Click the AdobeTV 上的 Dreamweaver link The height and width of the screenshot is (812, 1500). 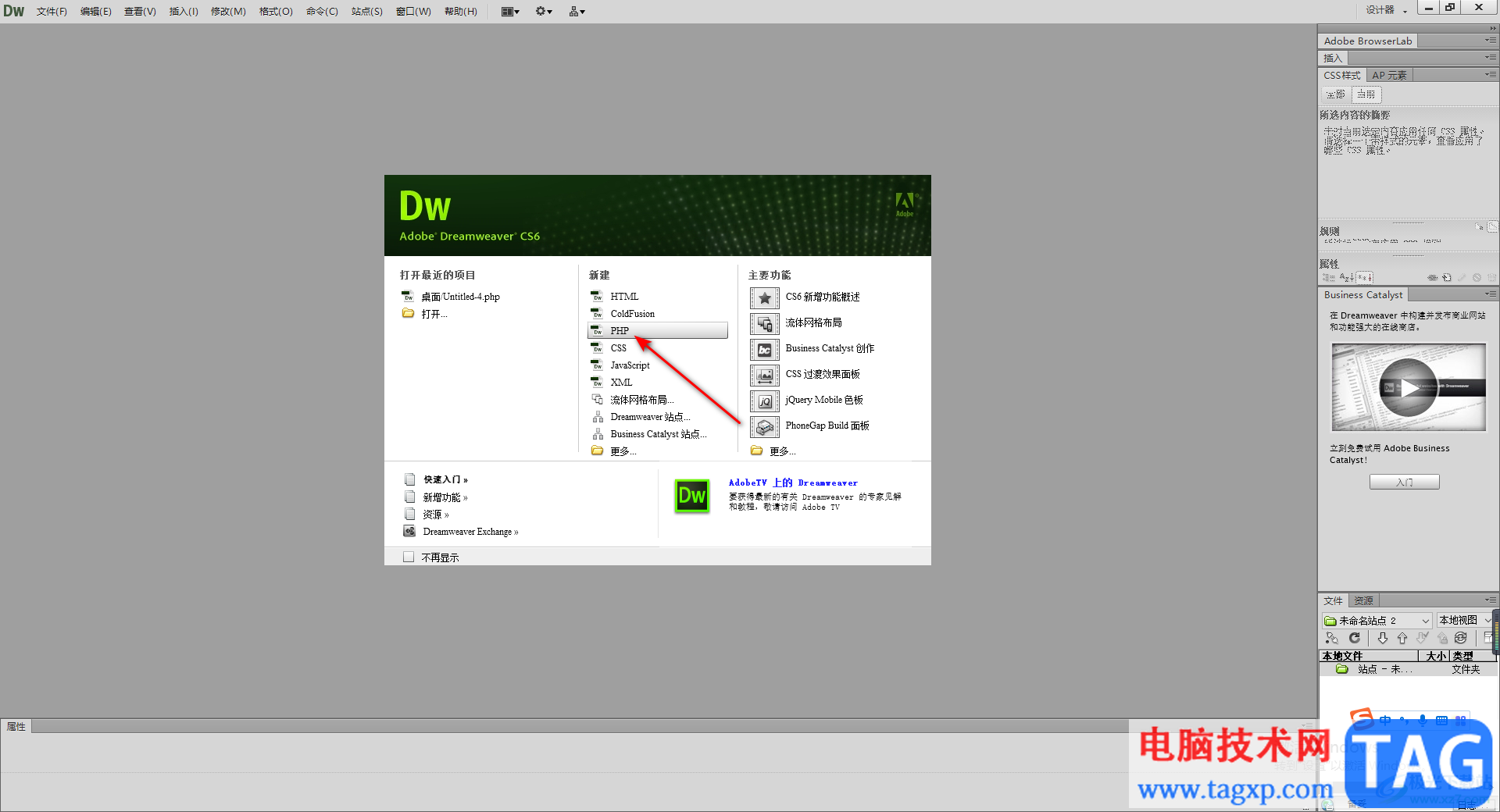[793, 483]
